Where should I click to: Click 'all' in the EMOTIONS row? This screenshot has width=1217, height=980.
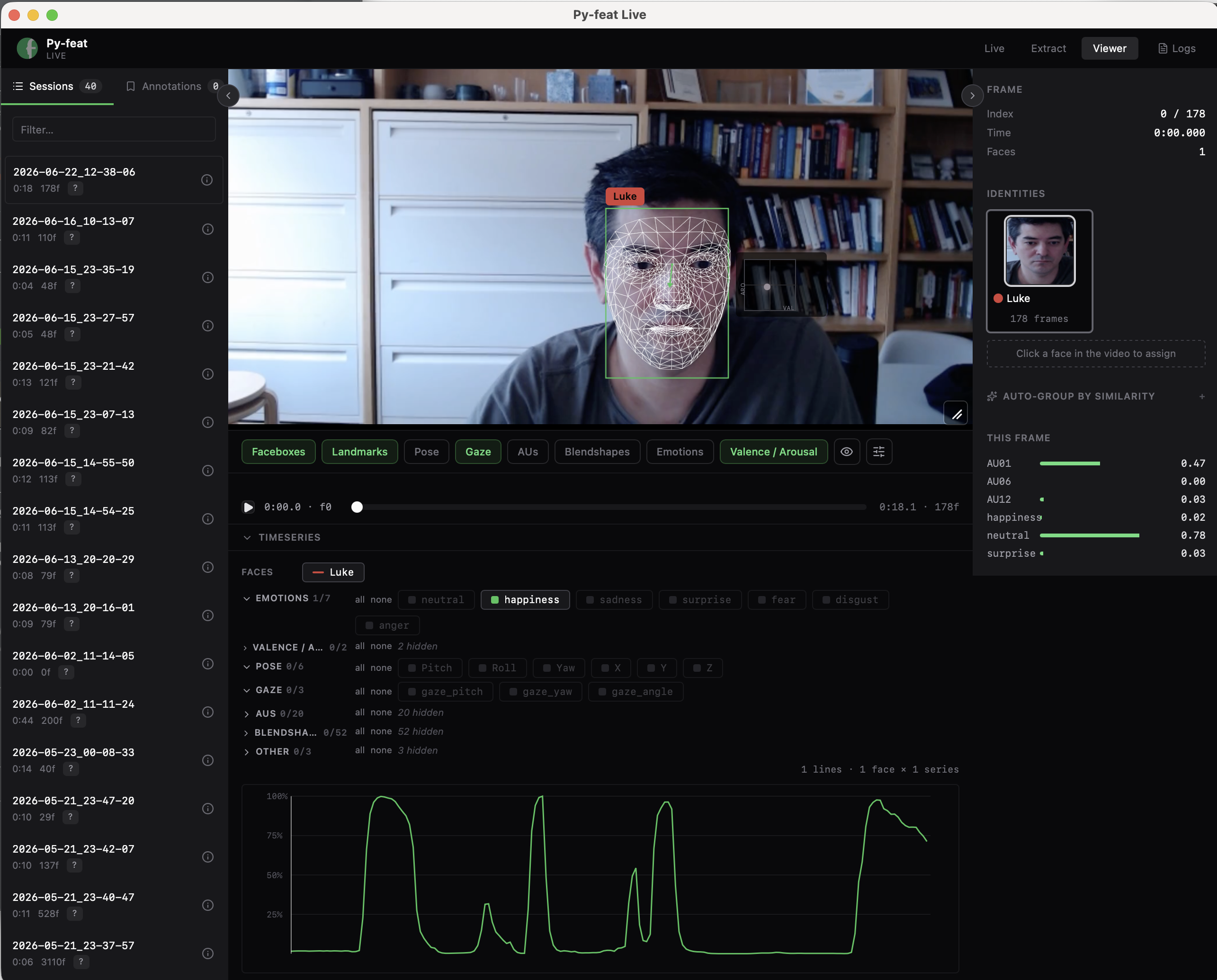[x=360, y=599]
